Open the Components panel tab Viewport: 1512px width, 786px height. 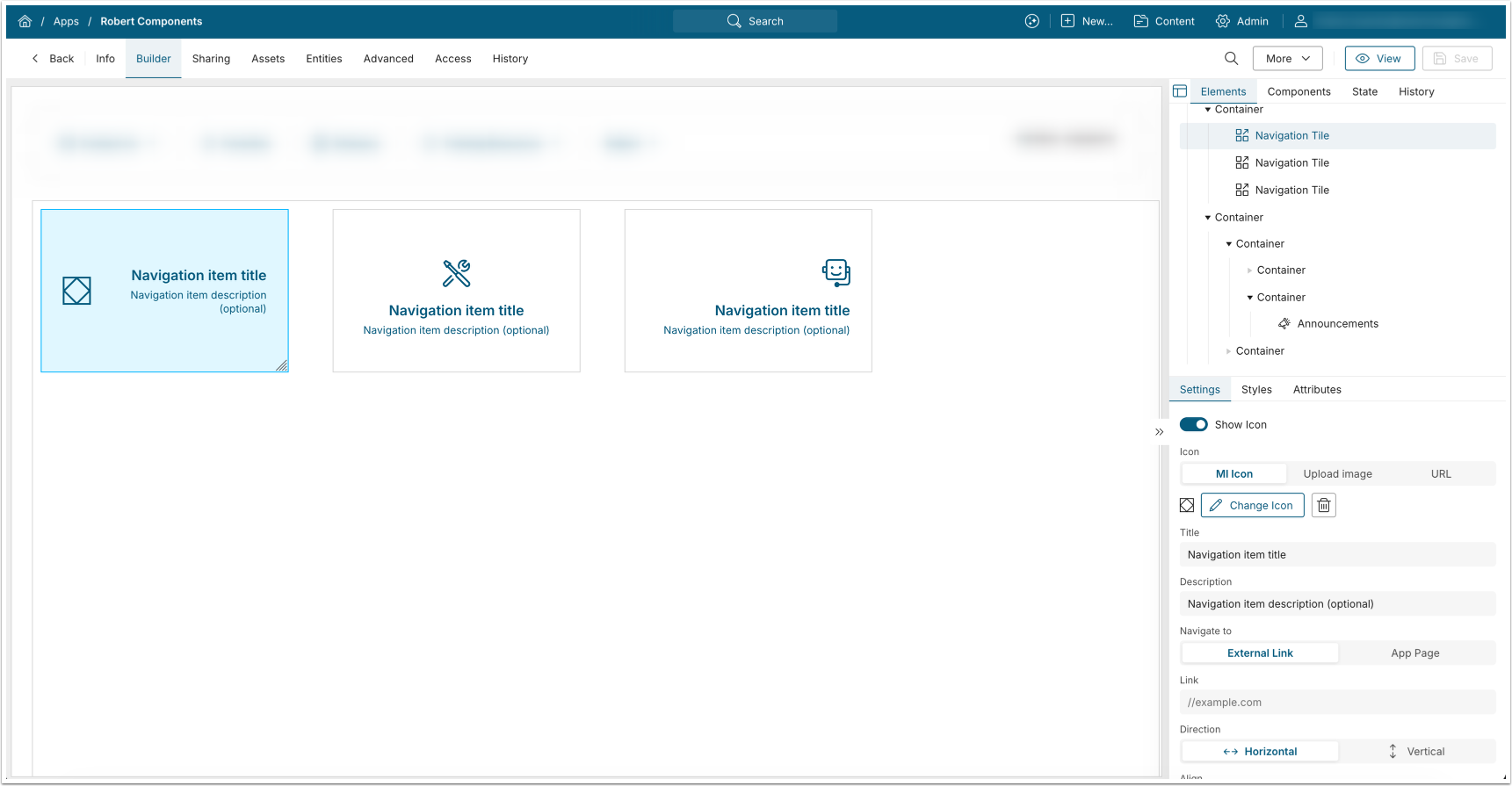[x=1299, y=91]
